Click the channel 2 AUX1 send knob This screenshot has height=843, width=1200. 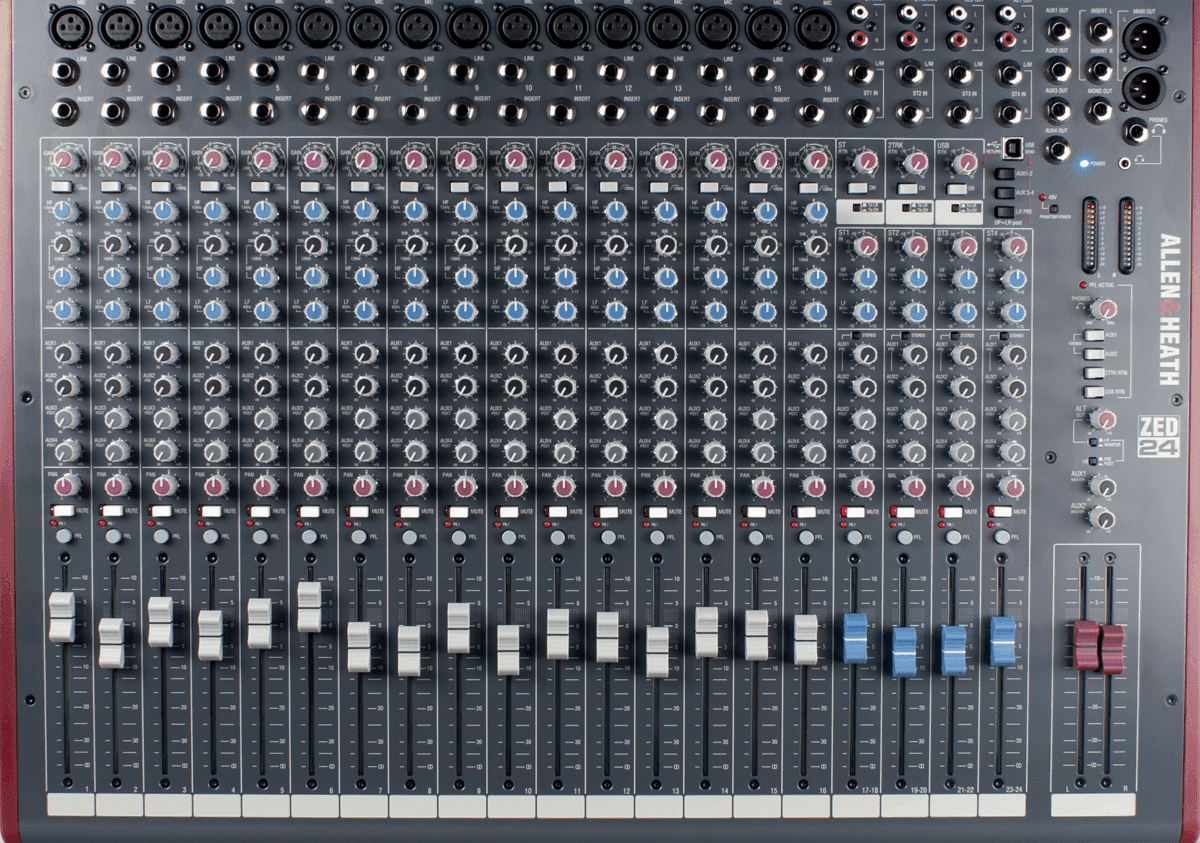tap(116, 354)
